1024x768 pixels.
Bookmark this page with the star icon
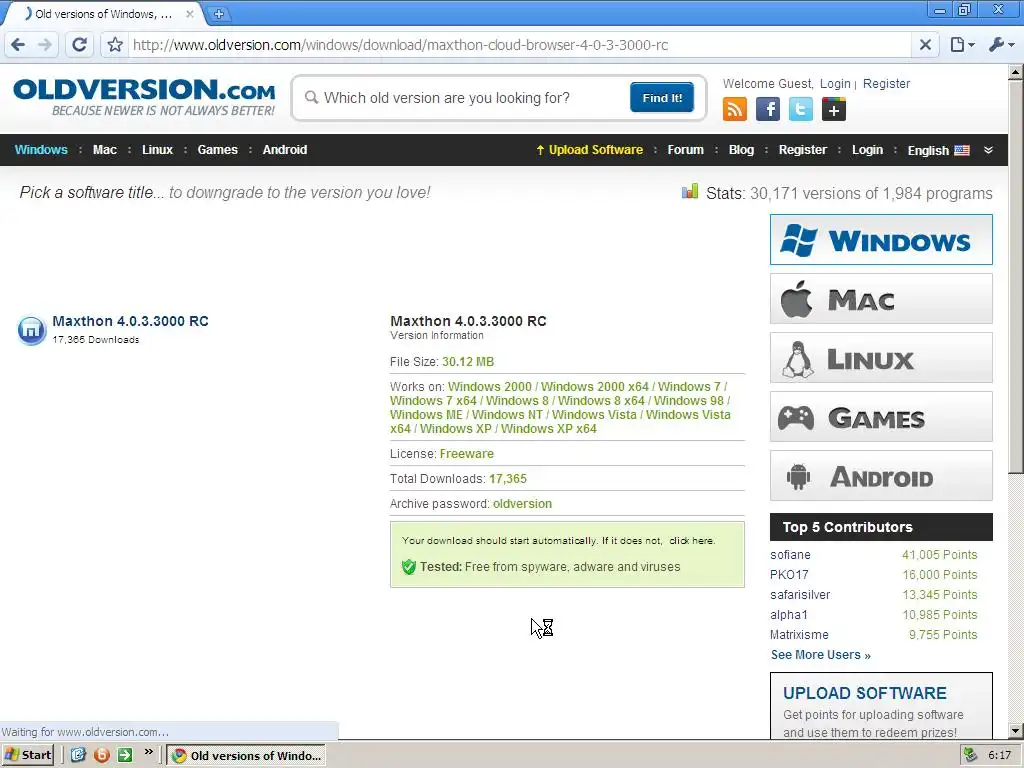115,44
